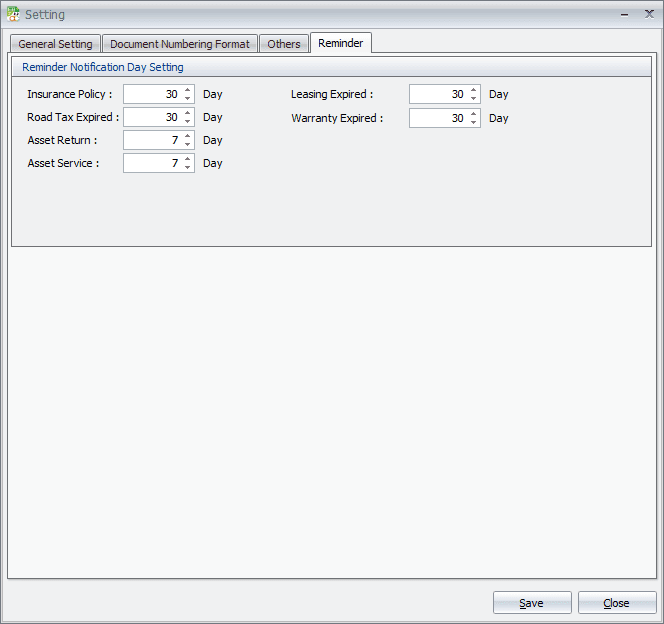
Task: Click the Insurance Policy day input field
Action: coord(152,94)
